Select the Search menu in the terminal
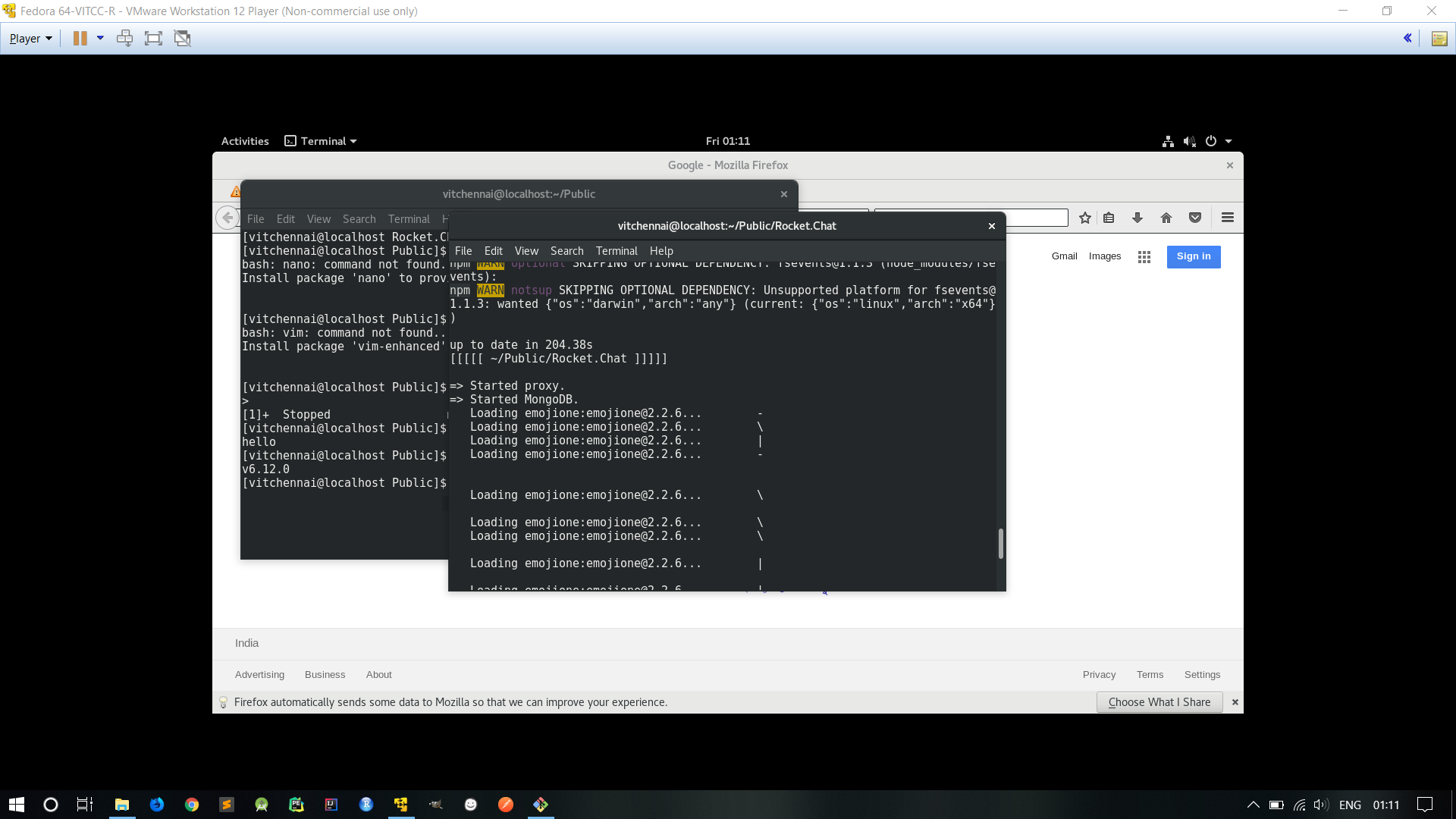This screenshot has height=819, width=1456. (566, 251)
